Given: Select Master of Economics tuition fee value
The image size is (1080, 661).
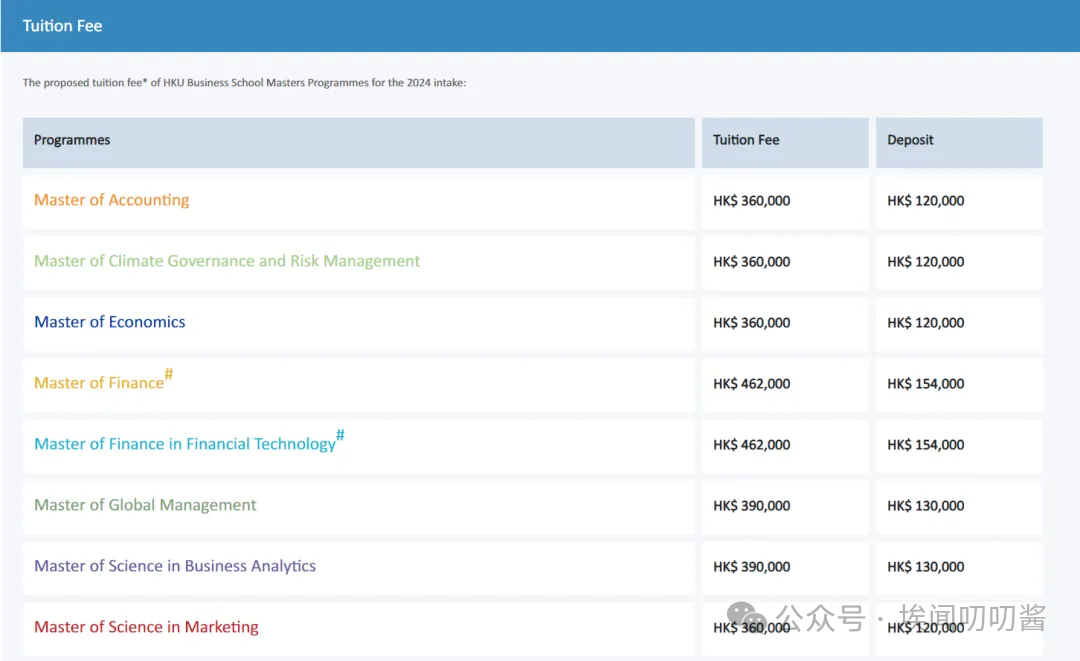Looking at the screenshot, I should pyautogui.click(x=751, y=323).
